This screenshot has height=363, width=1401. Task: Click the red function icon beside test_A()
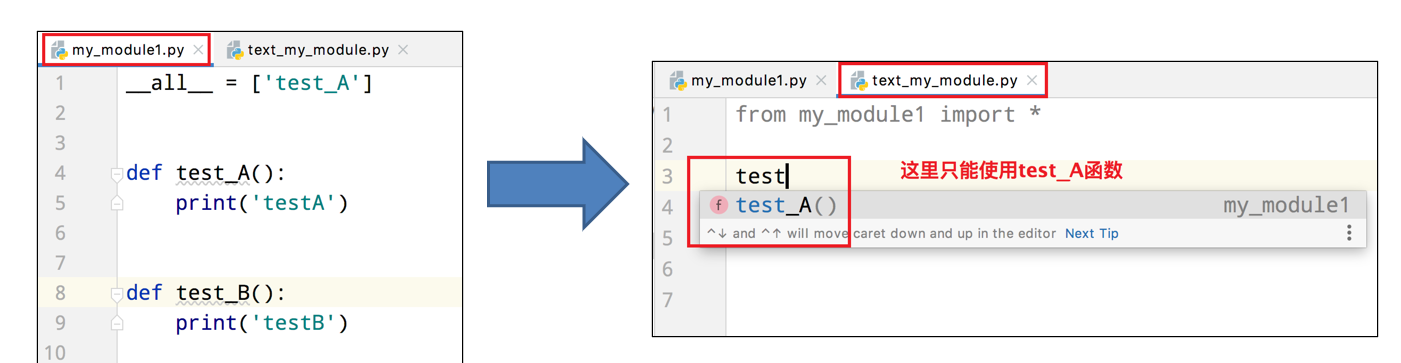tap(718, 205)
